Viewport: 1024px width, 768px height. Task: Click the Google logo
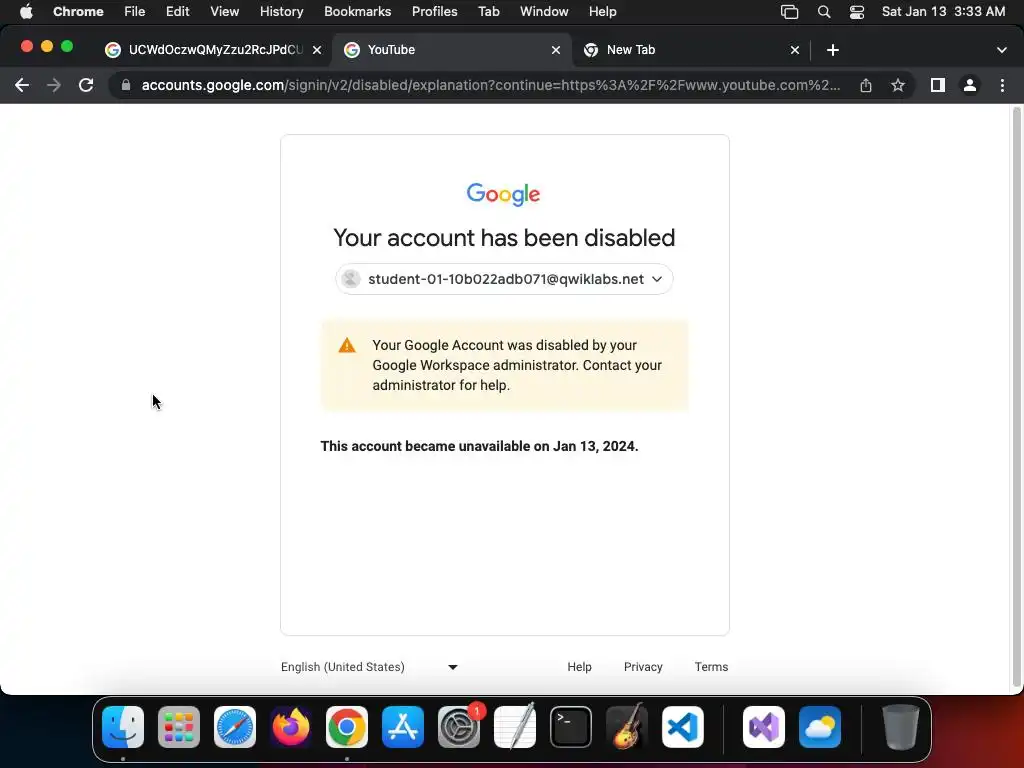(x=504, y=194)
